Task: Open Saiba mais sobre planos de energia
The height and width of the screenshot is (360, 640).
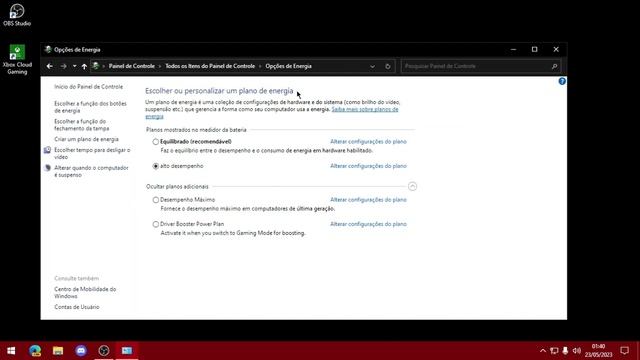Action: [x=365, y=109]
